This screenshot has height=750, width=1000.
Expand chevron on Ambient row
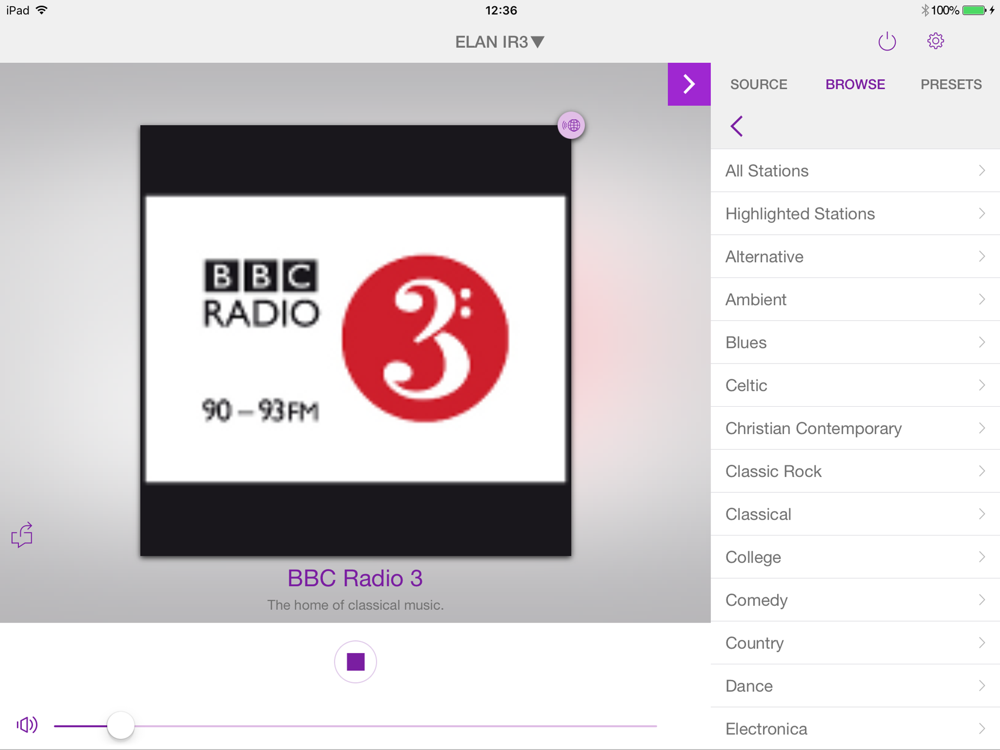(x=982, y=299)
